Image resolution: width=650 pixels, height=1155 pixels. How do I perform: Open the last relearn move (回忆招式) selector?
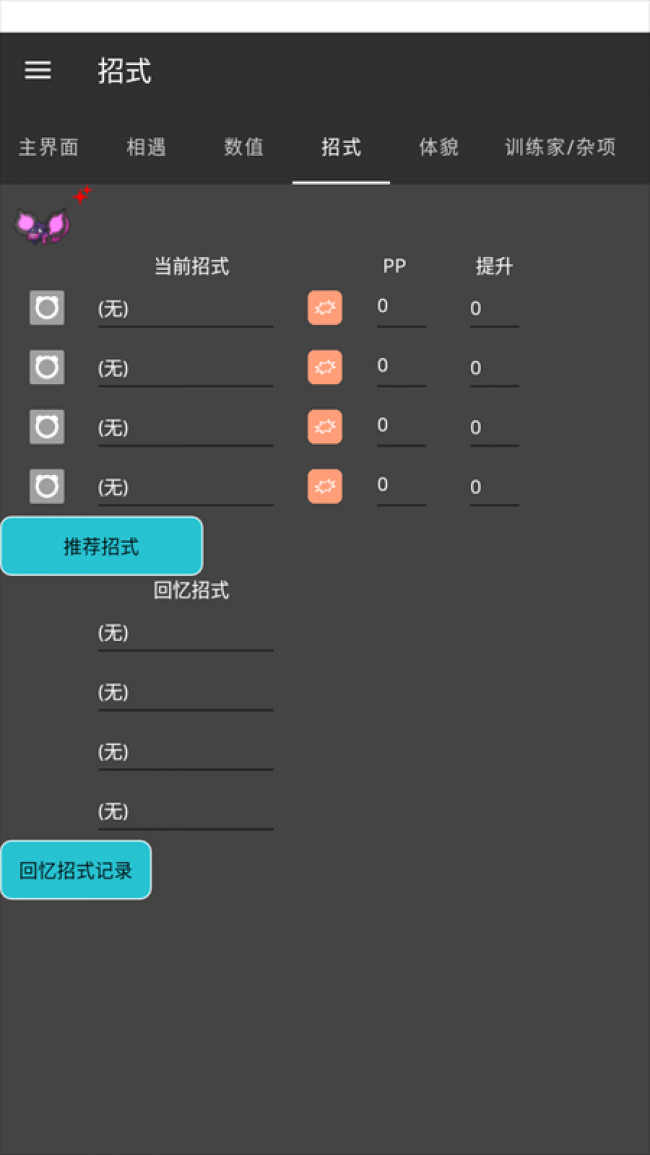pos(185,811)
